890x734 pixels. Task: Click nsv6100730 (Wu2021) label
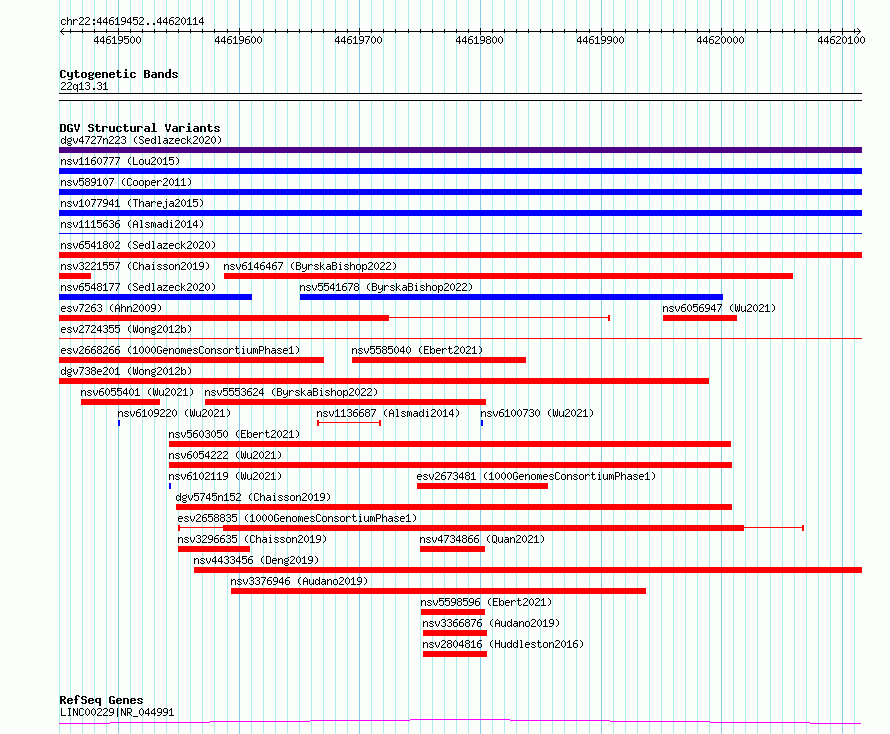point(537,413)
